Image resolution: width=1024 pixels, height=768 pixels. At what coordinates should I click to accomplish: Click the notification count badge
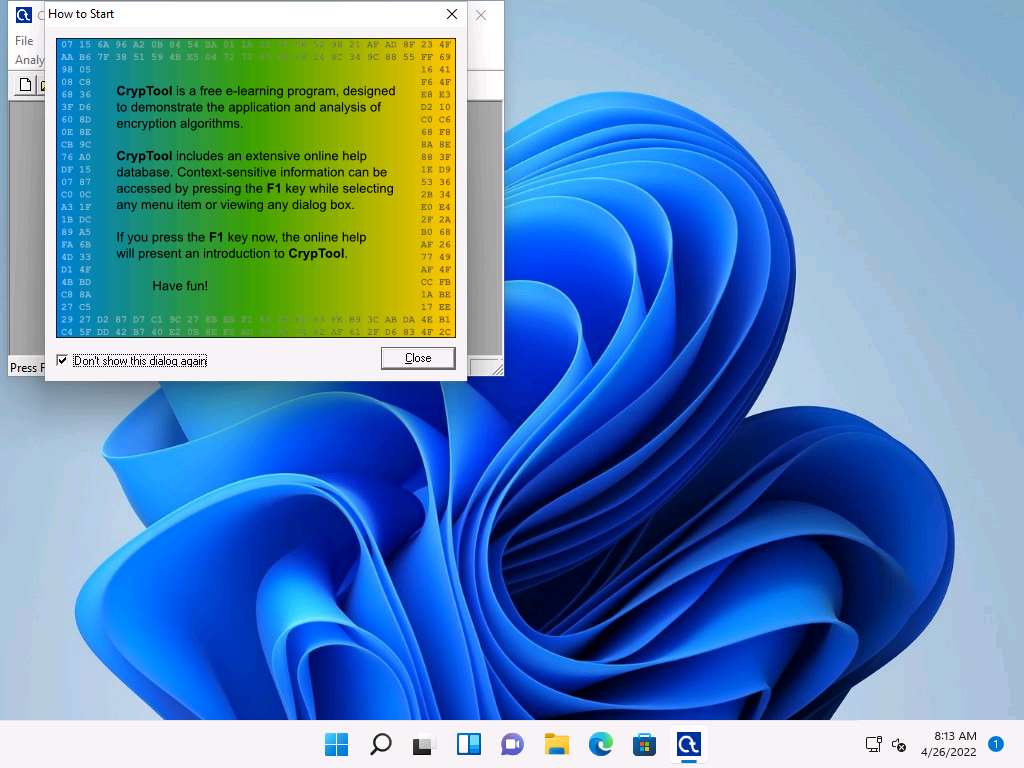coord(995,744)
